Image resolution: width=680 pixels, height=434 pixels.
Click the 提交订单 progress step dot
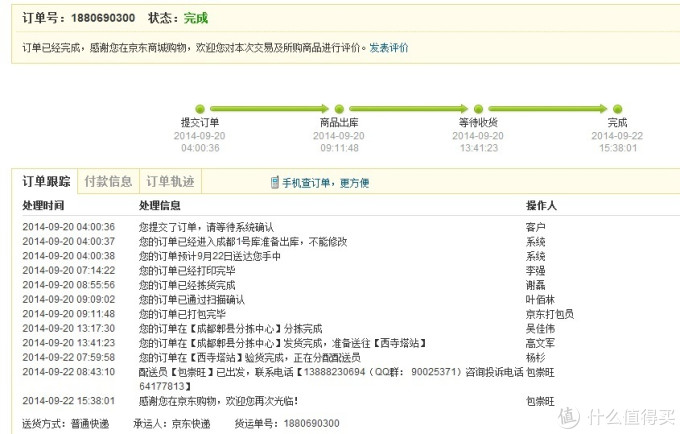click(x=200, y=109)
